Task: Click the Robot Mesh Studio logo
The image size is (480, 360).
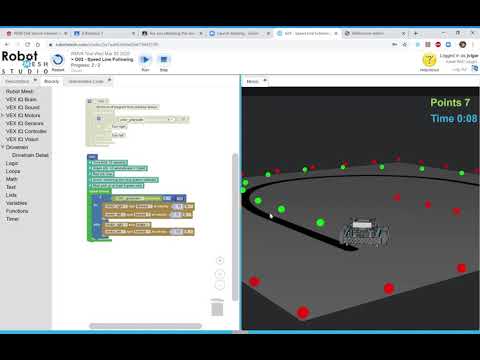Action: pyautogui.click(x=24, y=62)
